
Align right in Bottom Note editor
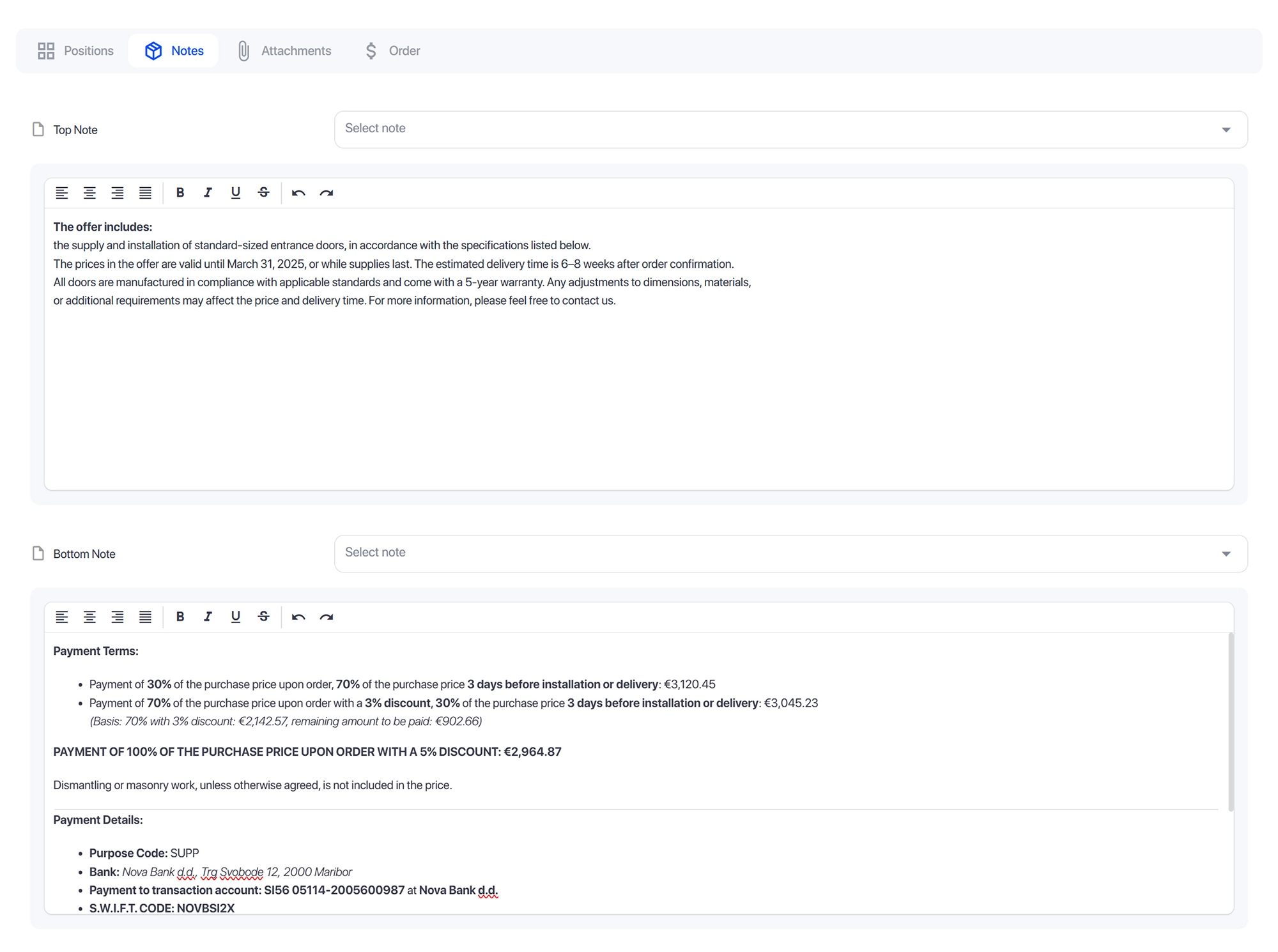pos(118,617)
